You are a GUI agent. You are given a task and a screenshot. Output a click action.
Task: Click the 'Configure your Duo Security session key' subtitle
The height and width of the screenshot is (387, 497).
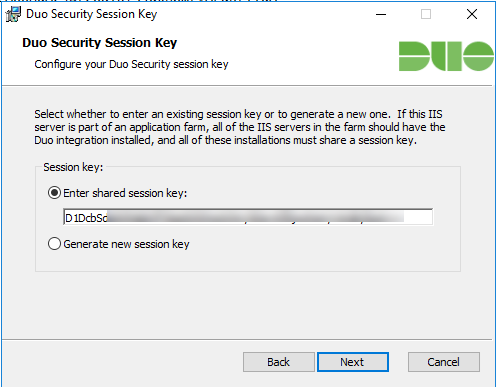click(131, 64)
